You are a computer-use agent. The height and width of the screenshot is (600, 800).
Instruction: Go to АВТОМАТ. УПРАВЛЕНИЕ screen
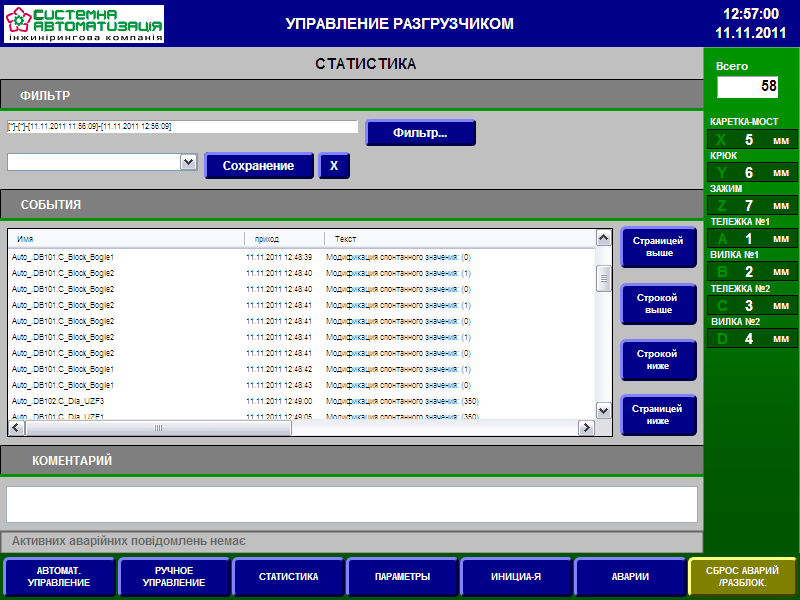(x=59, y=577)
